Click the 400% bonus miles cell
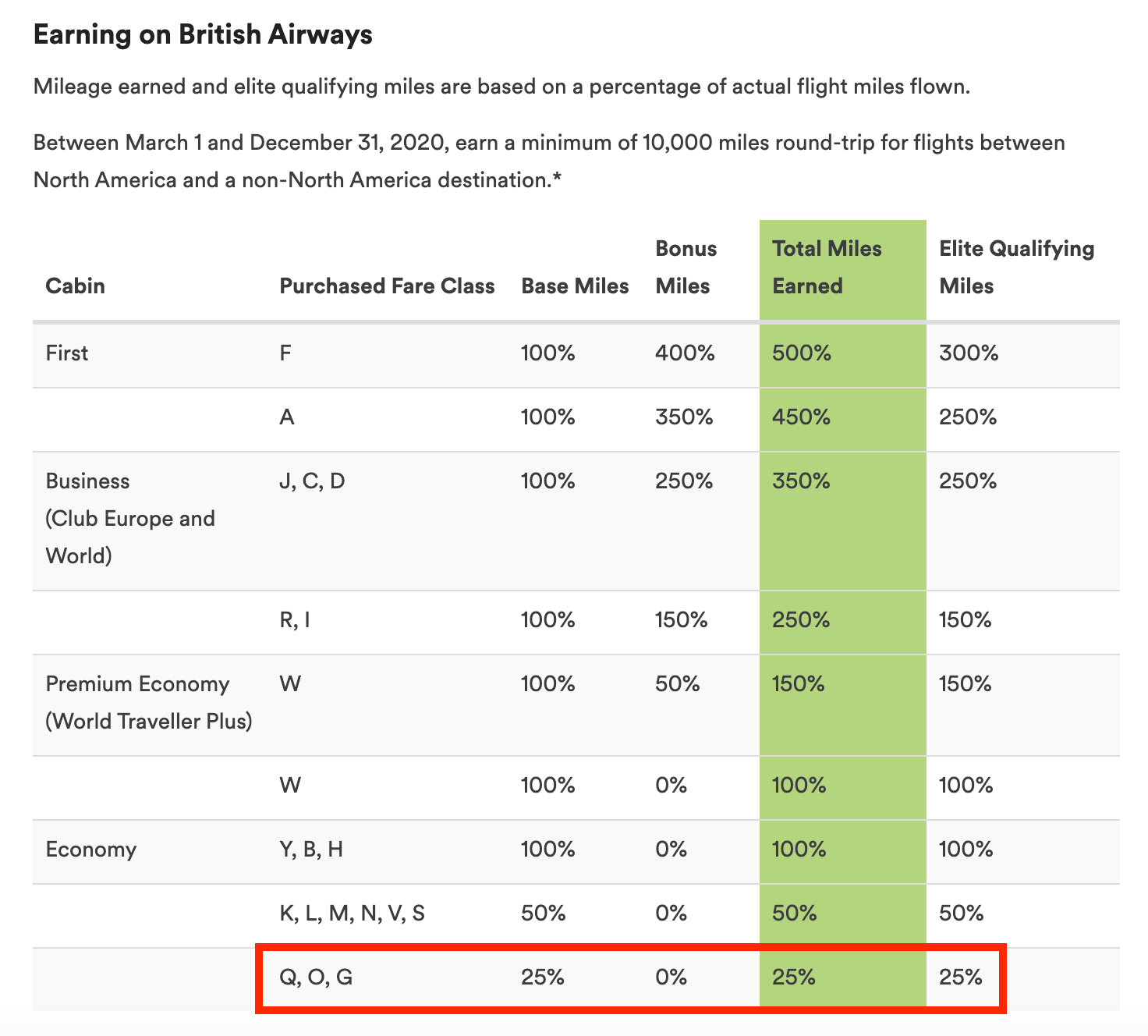Viewport: 1148px width, 1036px height. pos(685,353)
